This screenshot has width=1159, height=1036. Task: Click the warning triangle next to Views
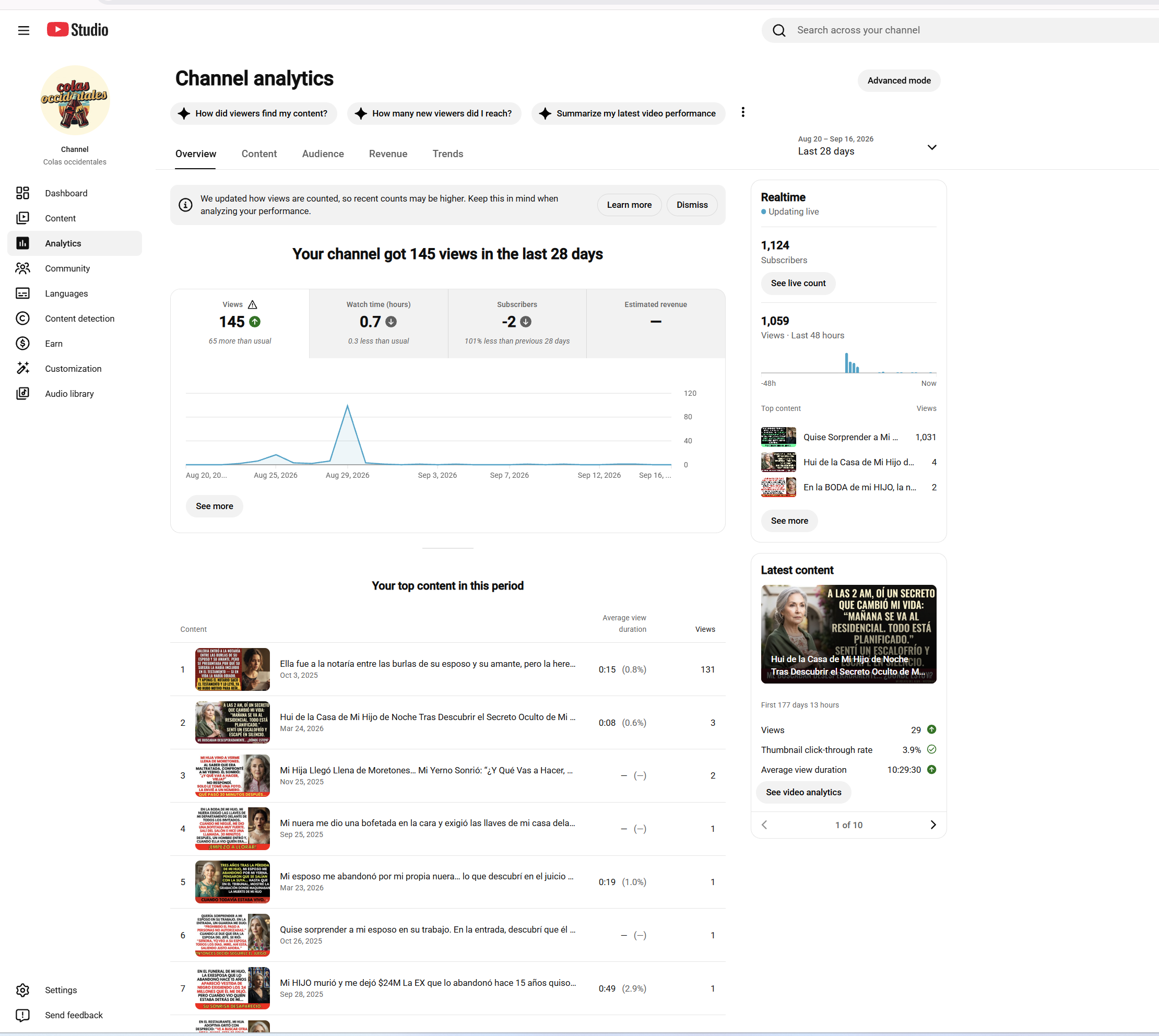253,304
